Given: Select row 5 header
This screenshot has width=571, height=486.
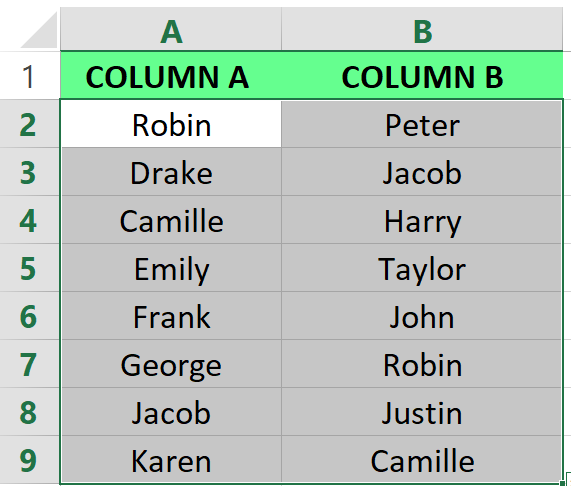Looking at the screenshot, I should pyautogui.click(x=29, y=268).
